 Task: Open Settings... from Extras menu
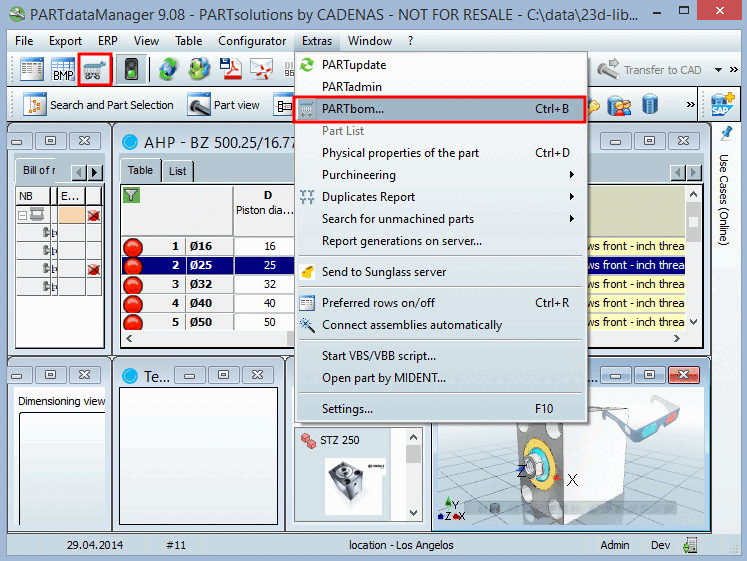click(440, 409)
